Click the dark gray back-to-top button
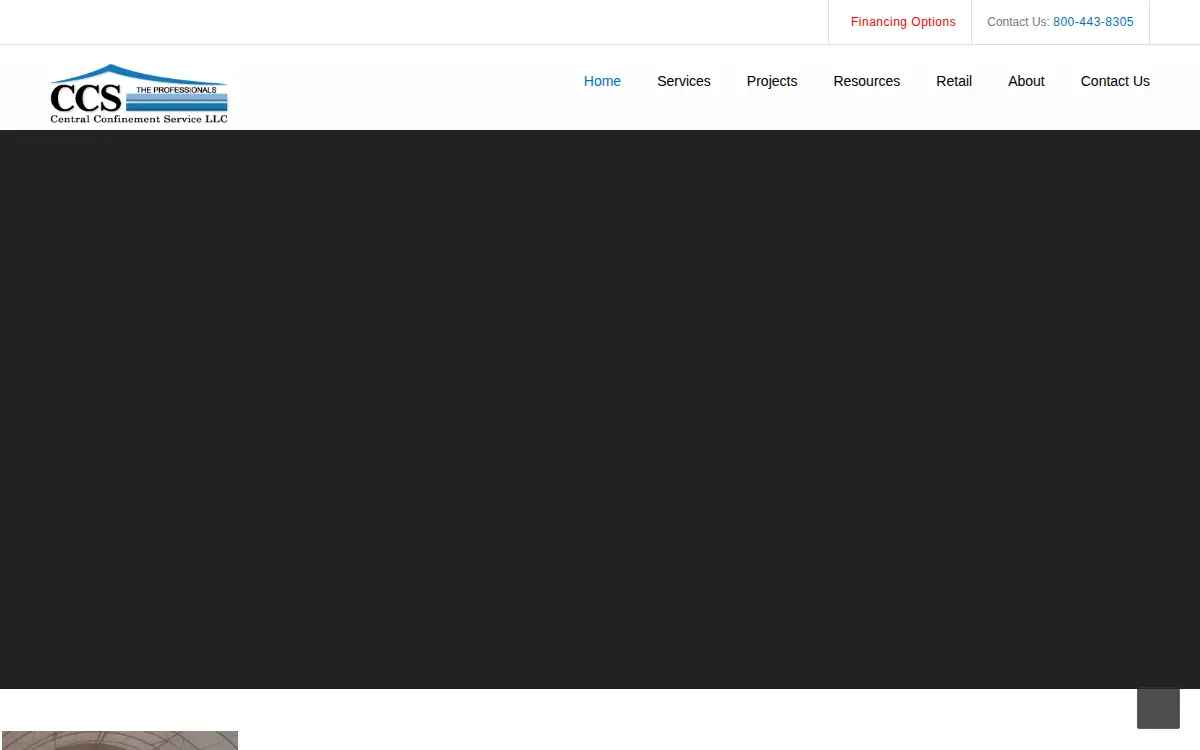Screen dimensions: 1200x750 pyautogui.click(x=1158, y=708)
